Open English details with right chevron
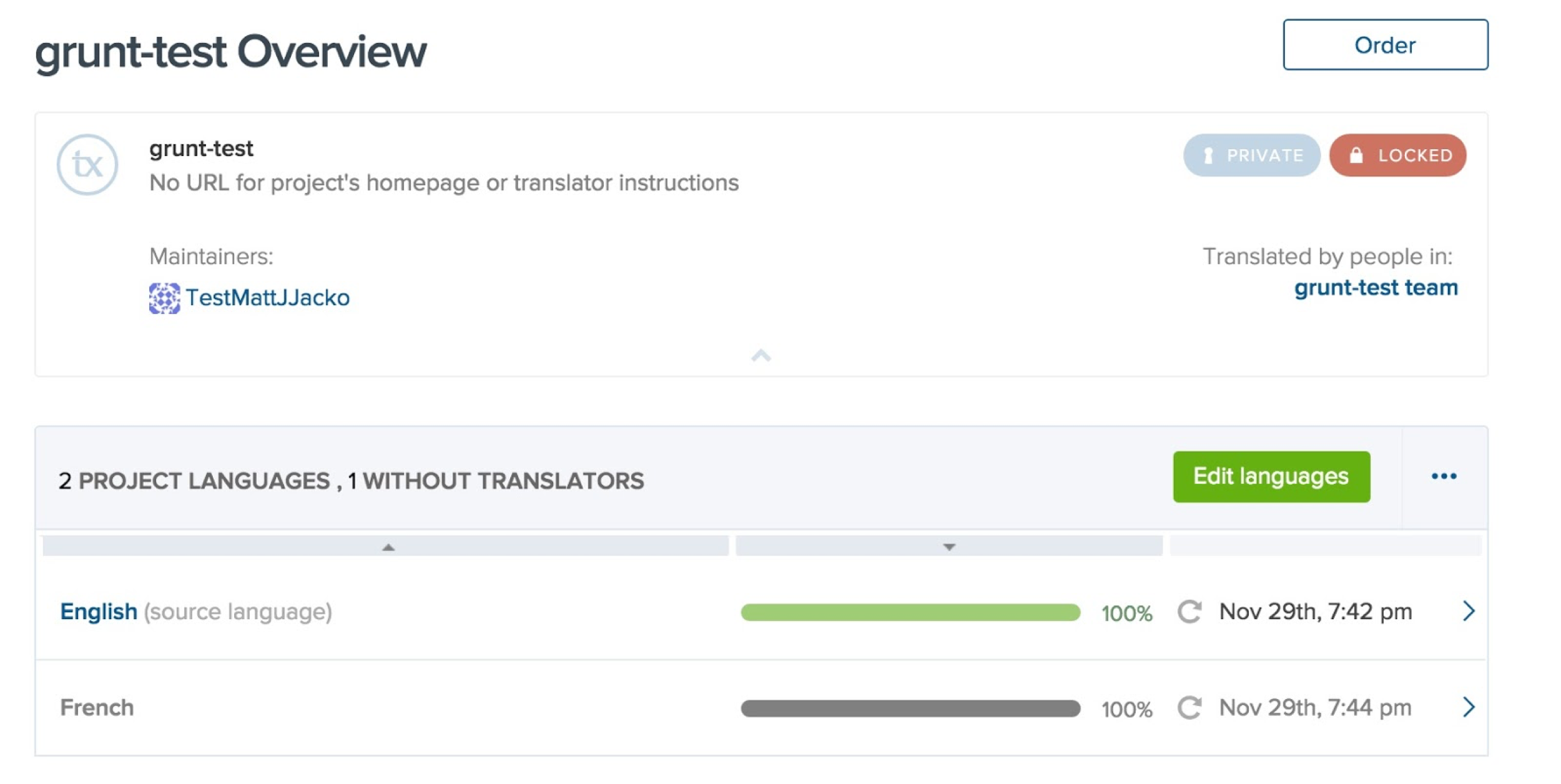The height and width of the screenshot is (784, 1561). pos(1469,611)
